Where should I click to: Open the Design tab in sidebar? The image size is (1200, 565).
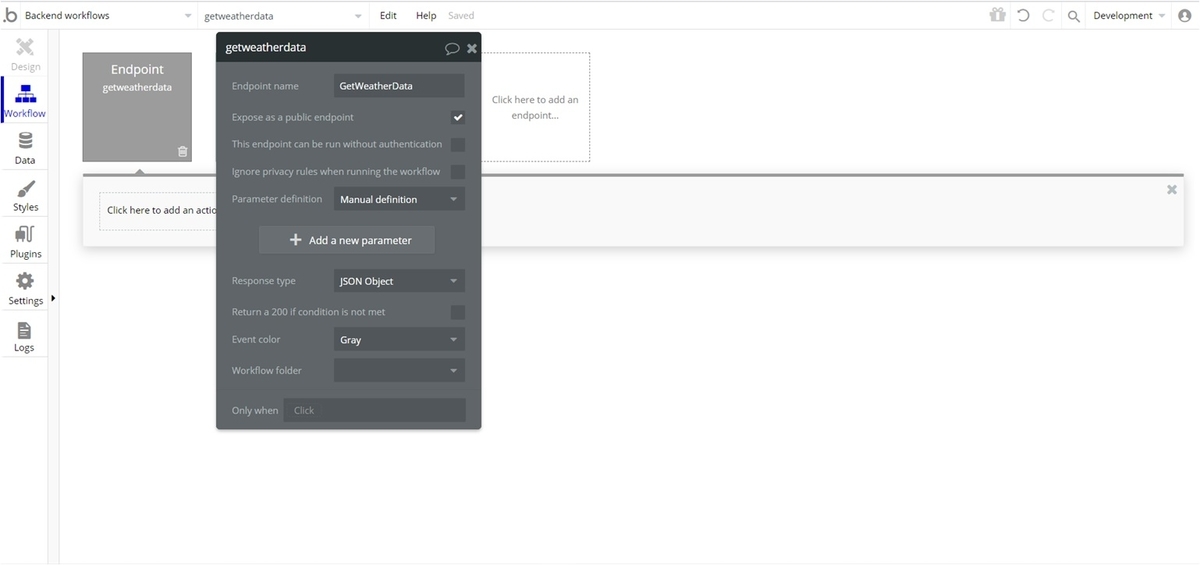click(25, 55)
